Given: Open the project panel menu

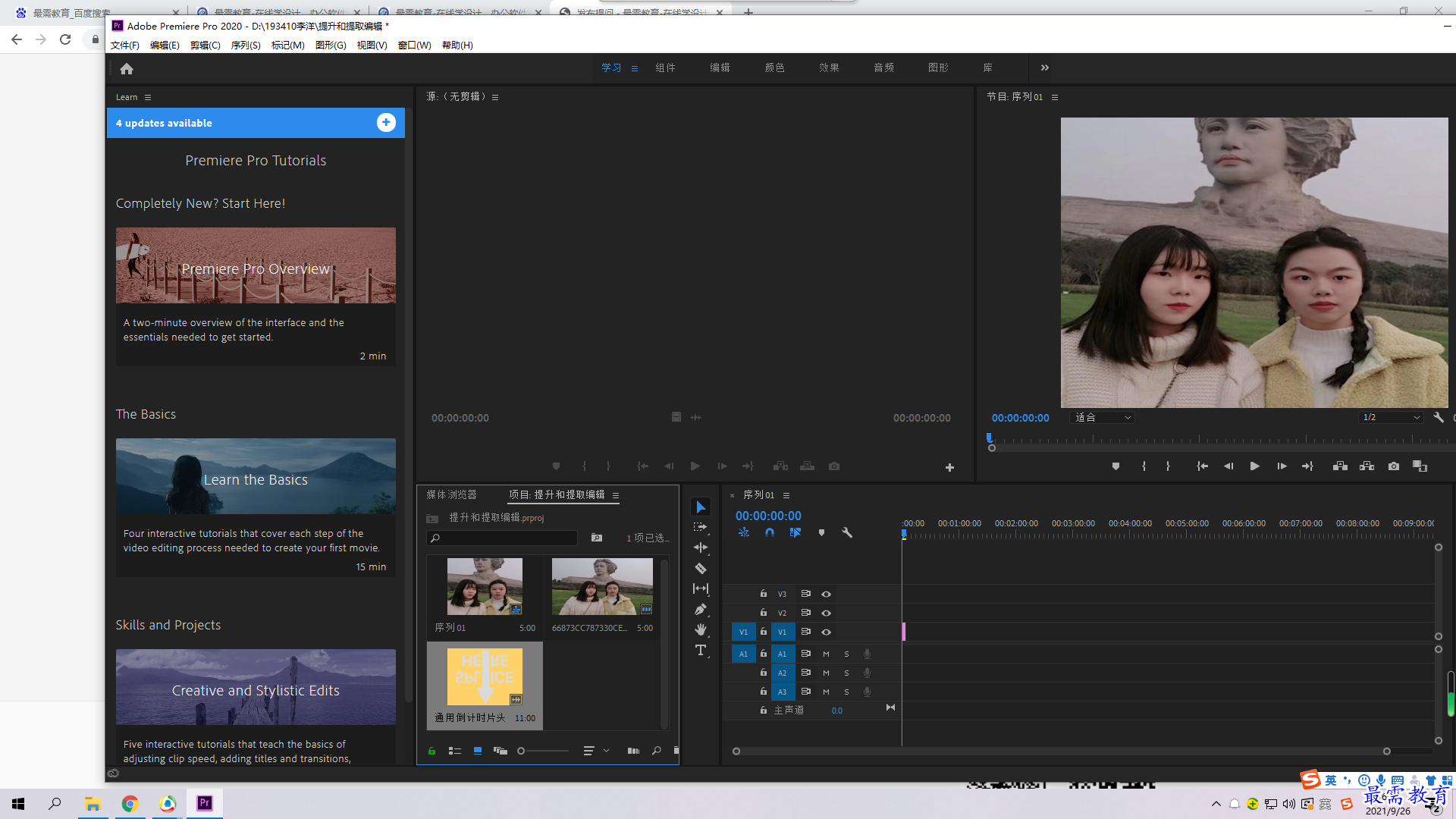Looking at the screenshot, I should pyautogui.click(x=616, y=495).
